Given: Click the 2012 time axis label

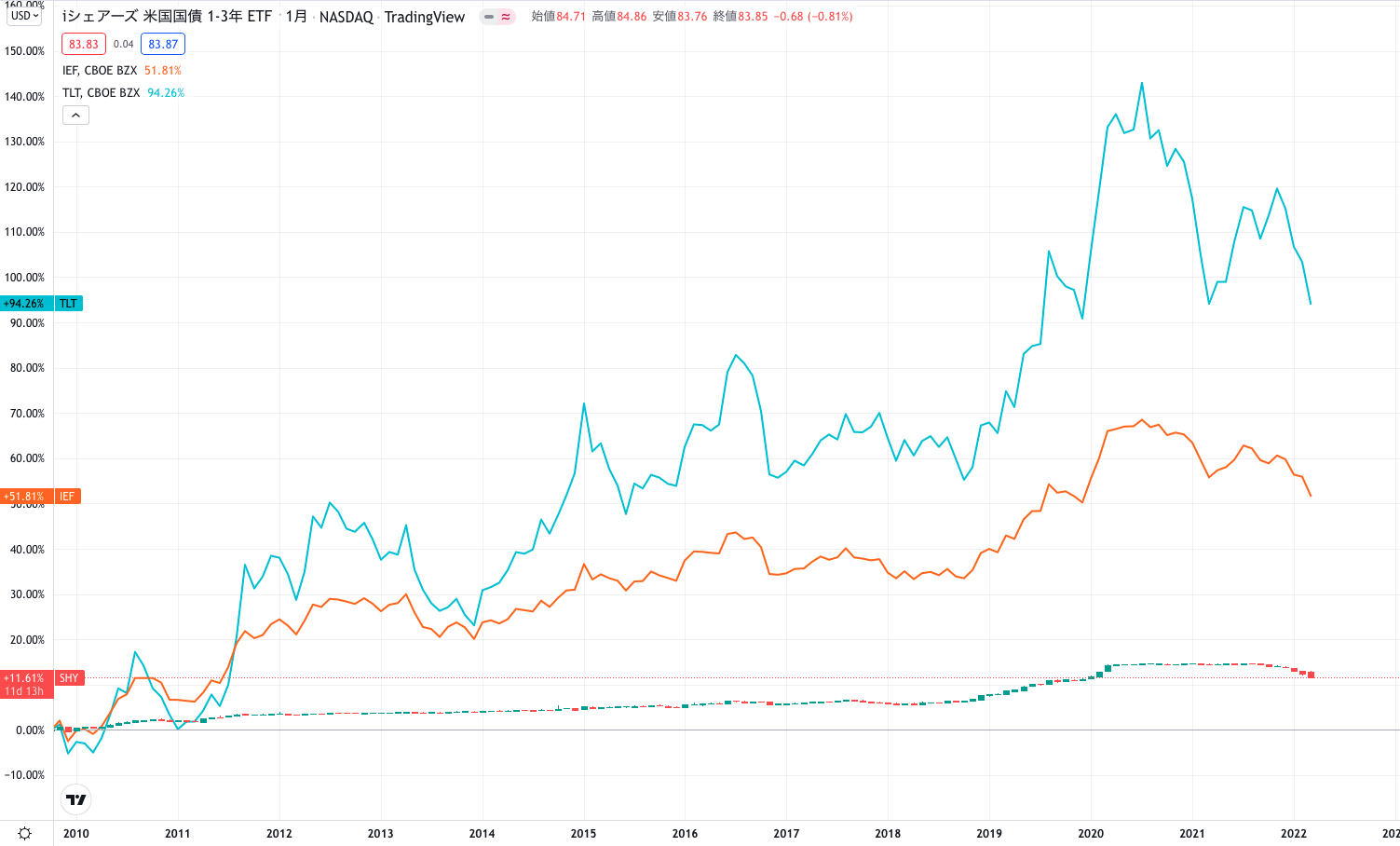Looking at the screenshot, I should click(279, 834).
